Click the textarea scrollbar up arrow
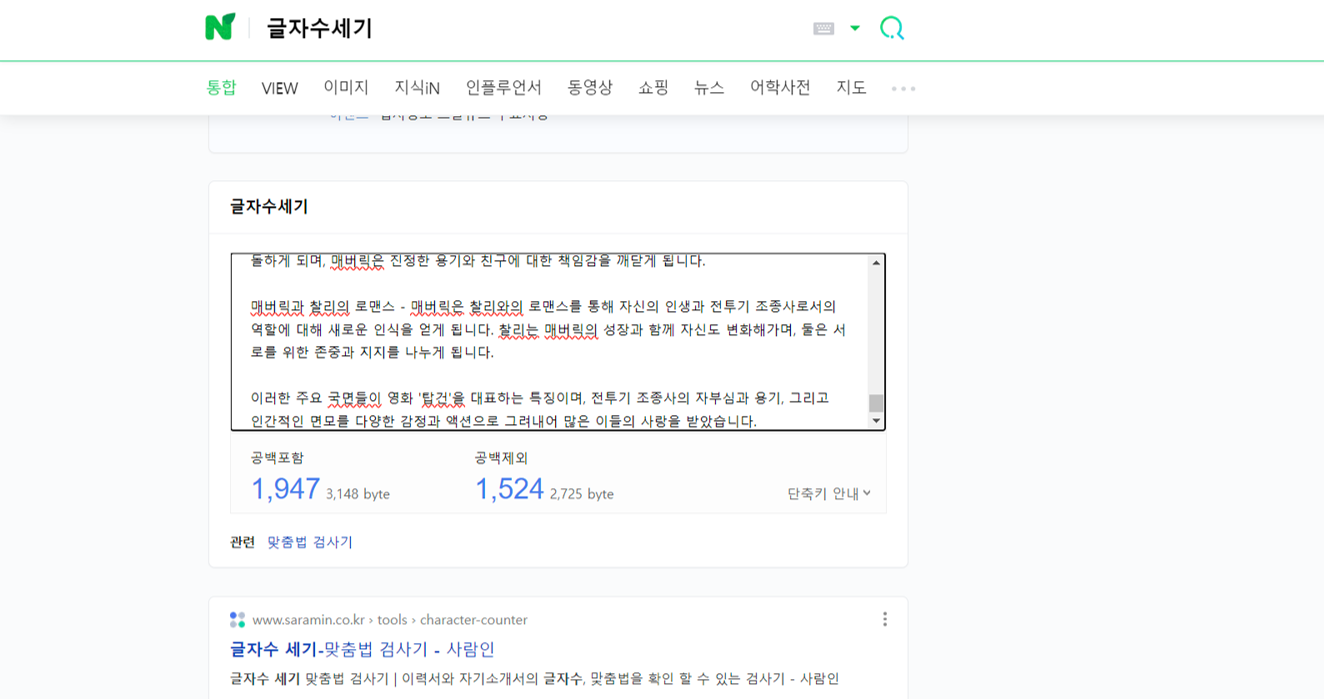This screenshot has height=699, width=1324. 876,264
